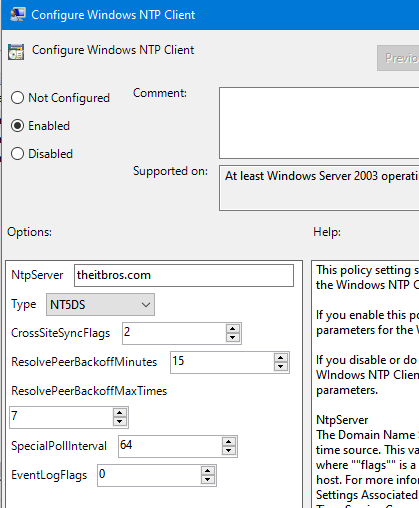The height and width of the screenshot is (508, 419).
Task: Click the Help: label
Action: click(327, 232)
